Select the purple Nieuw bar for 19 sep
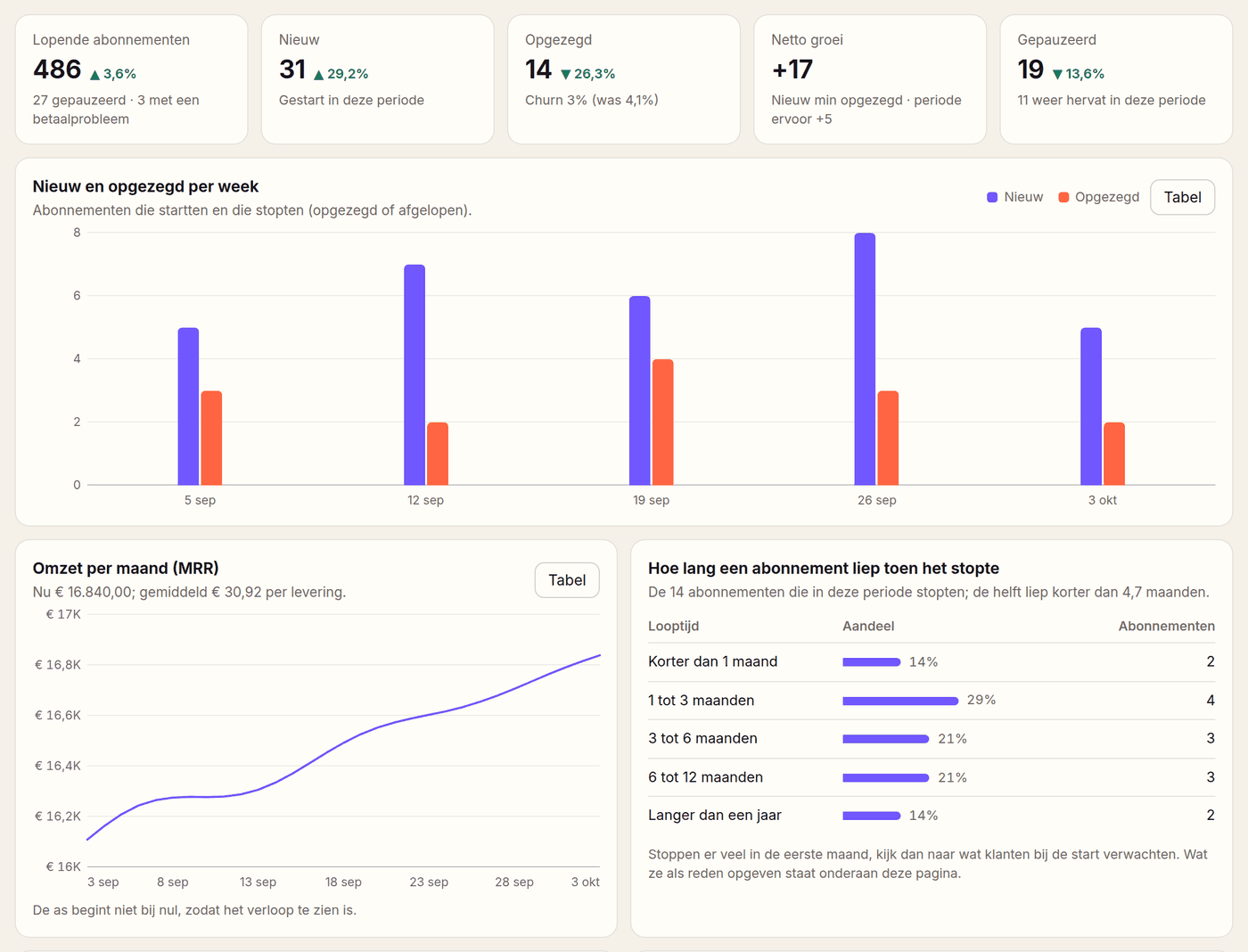 (640, 390)
